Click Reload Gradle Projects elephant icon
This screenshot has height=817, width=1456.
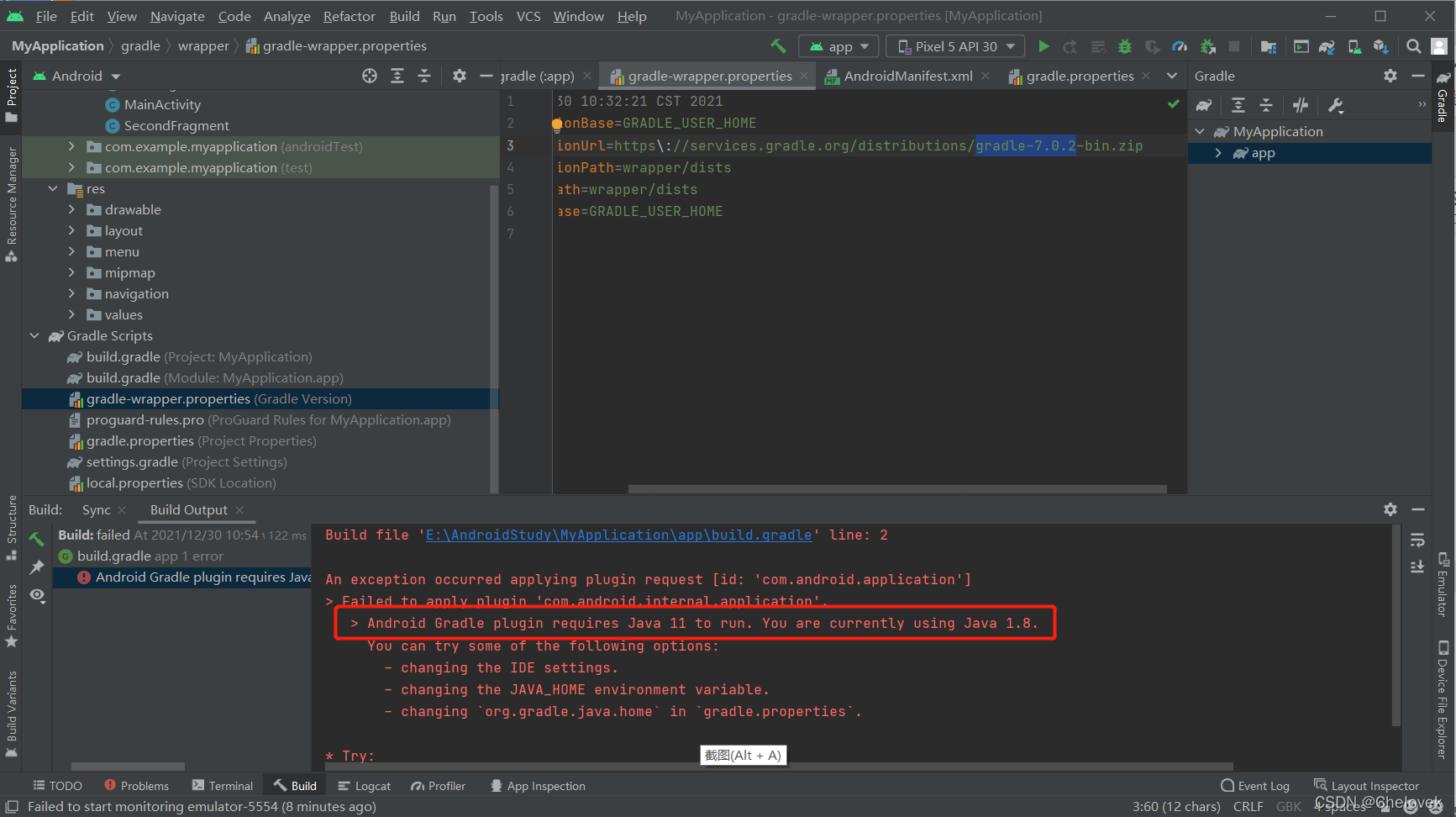pyautogui.click(x=1204, y=105)
